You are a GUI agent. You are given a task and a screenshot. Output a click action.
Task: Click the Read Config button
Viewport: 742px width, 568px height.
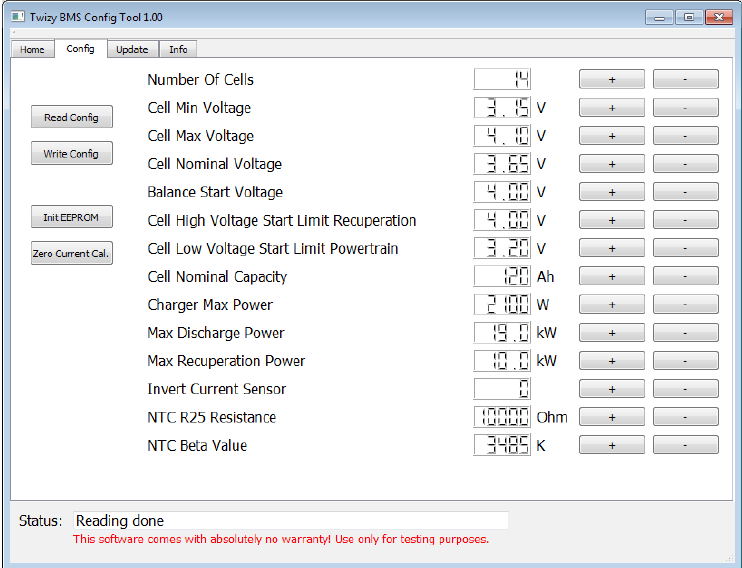(71, 117)
